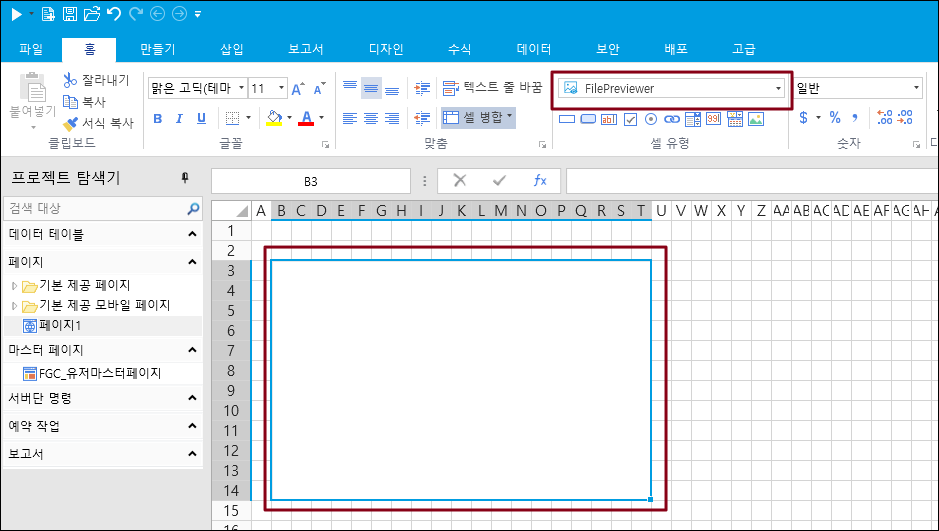Click the Underline formatting icon
Screen dimensions: 939x531
point(201,118)
